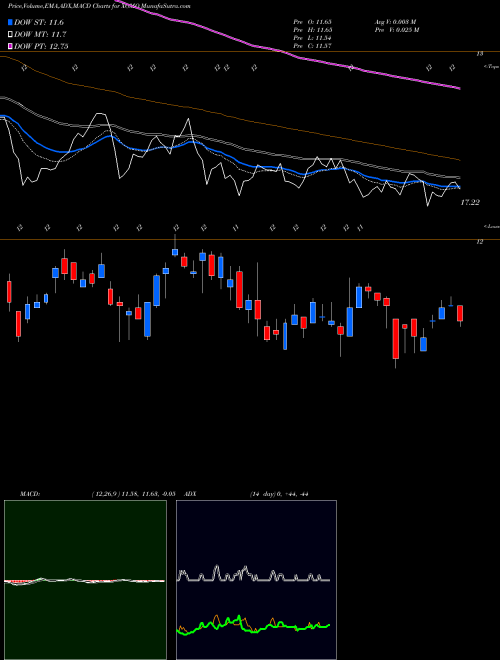Screen dimensions: 500x660
Task: Click the white DOW MT legend swatch
Action: (11, 35)
